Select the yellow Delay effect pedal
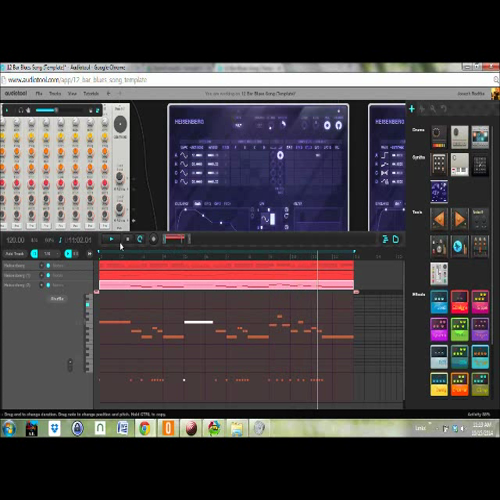Image resolution: width=500 pixels, height=500 pixels. pos(439,384)
